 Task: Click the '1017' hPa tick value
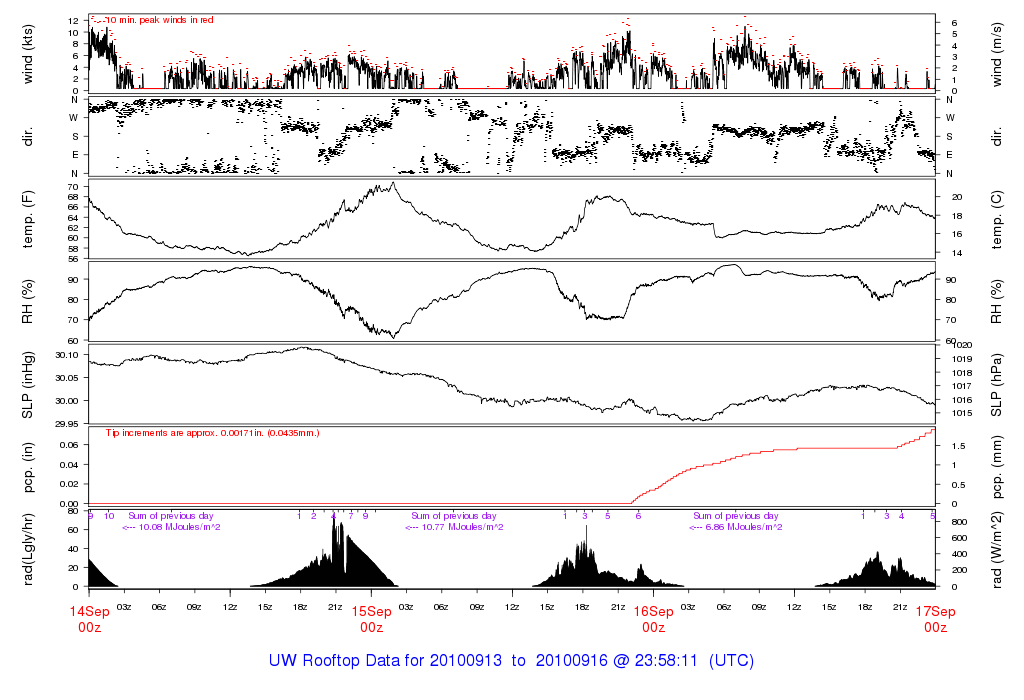tap(963, 386)
